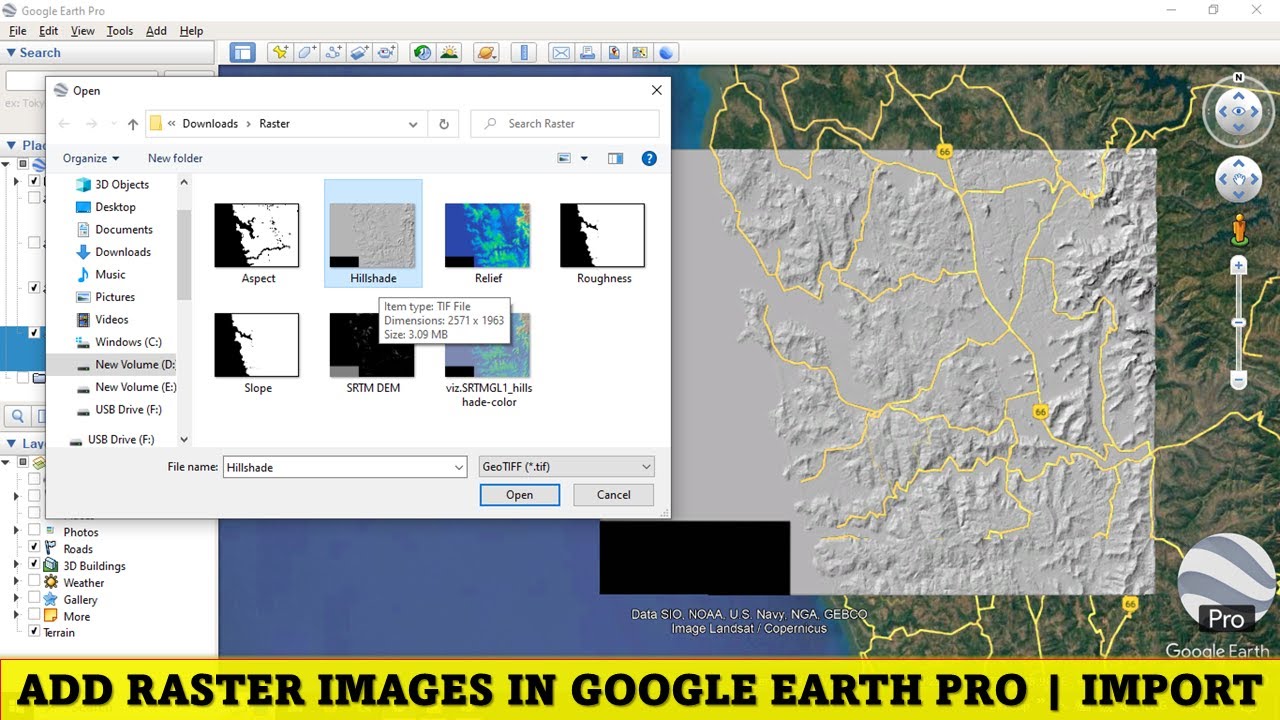The image size is (1280, 720).
Task: Click the Up folder arrow in dialog
Action: (x=132, y=124)
